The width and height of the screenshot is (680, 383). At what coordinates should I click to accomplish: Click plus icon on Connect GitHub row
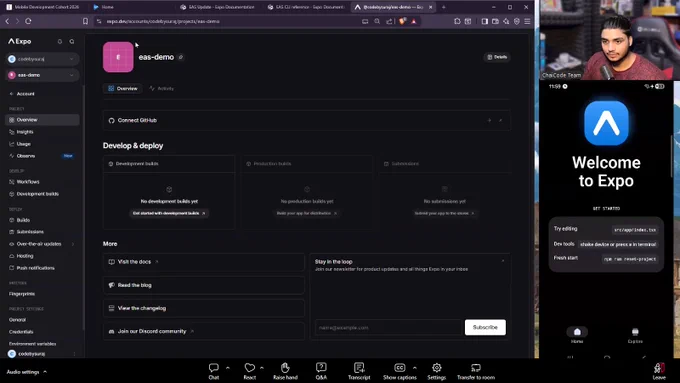[x=489, y=120]
